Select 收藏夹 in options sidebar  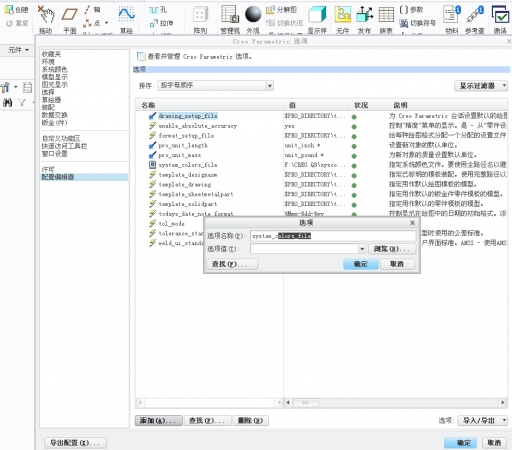tap(51, 54)
